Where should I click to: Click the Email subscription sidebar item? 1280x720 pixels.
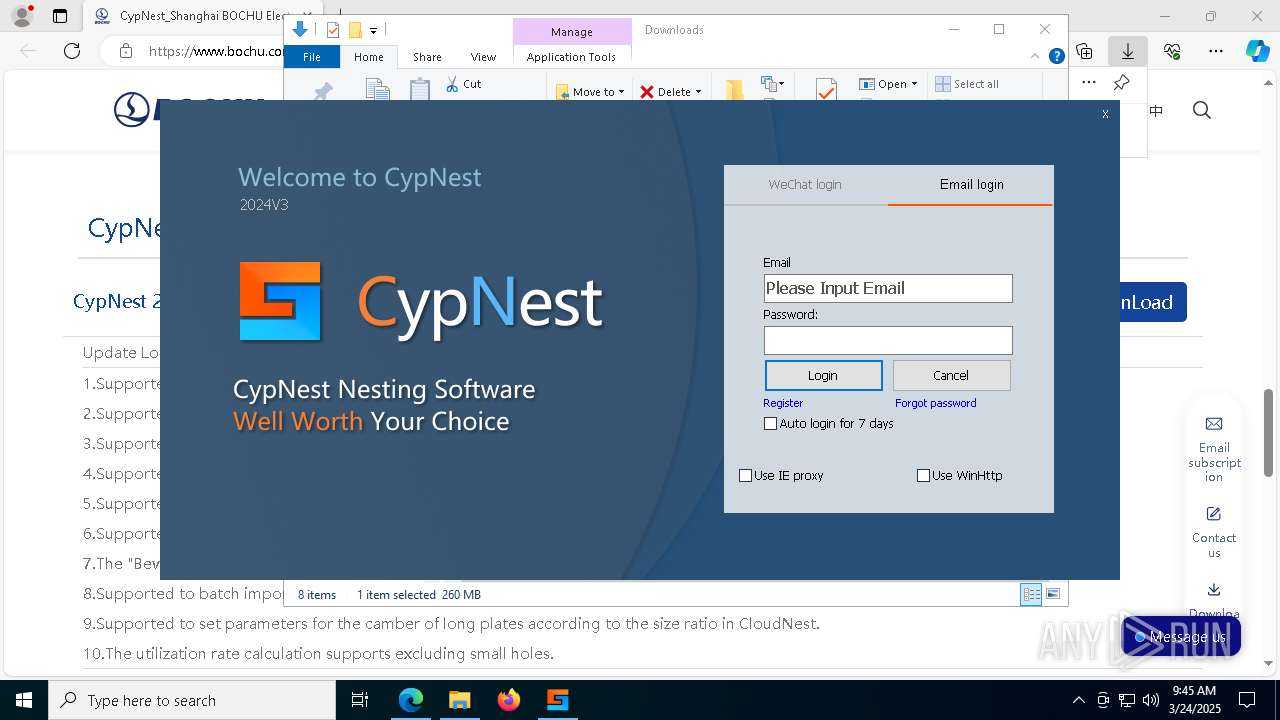coord(1214,449)
